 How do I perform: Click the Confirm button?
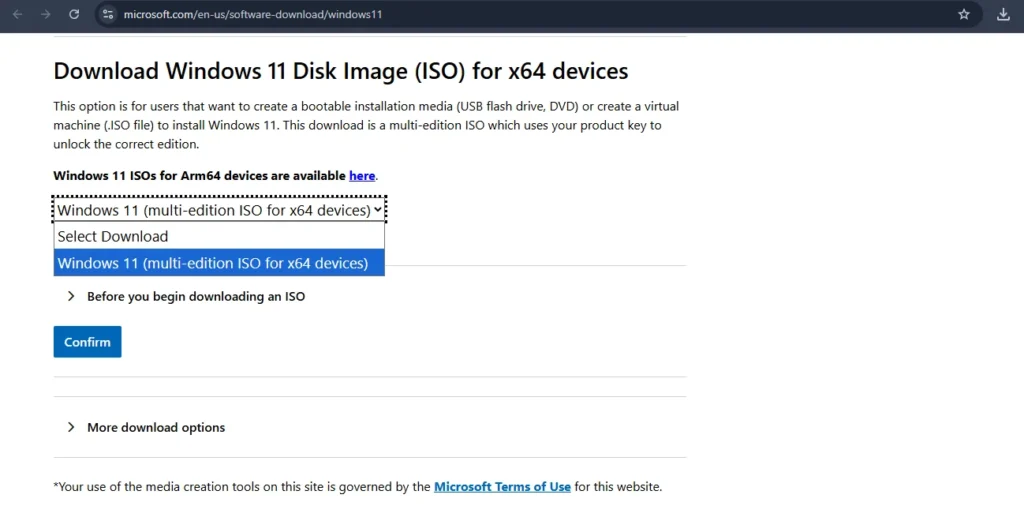pyautogui.click(x=88, y=341)
